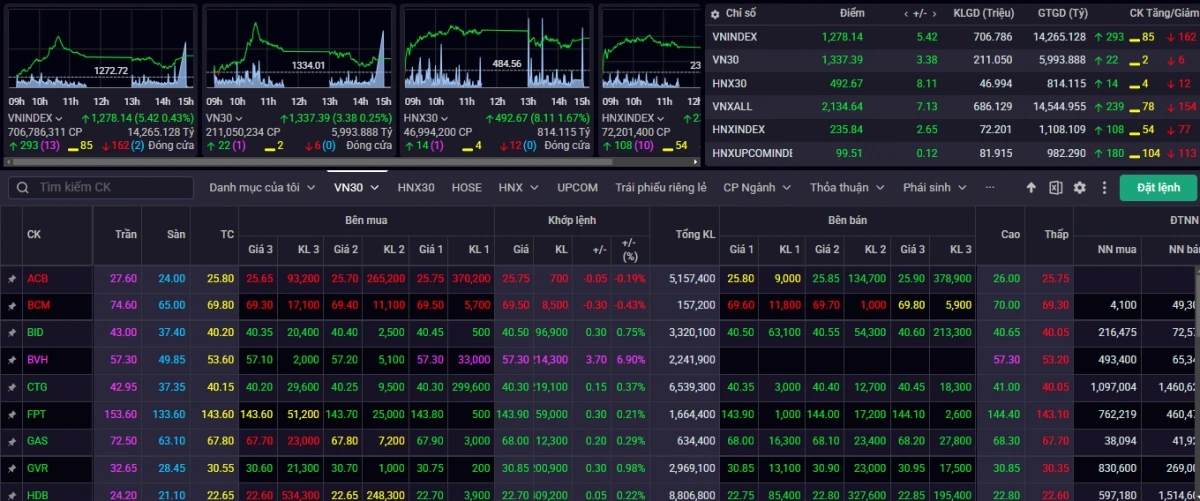1200x501 pixels.
Task: Pin the BID row
Action: point(12,332)
